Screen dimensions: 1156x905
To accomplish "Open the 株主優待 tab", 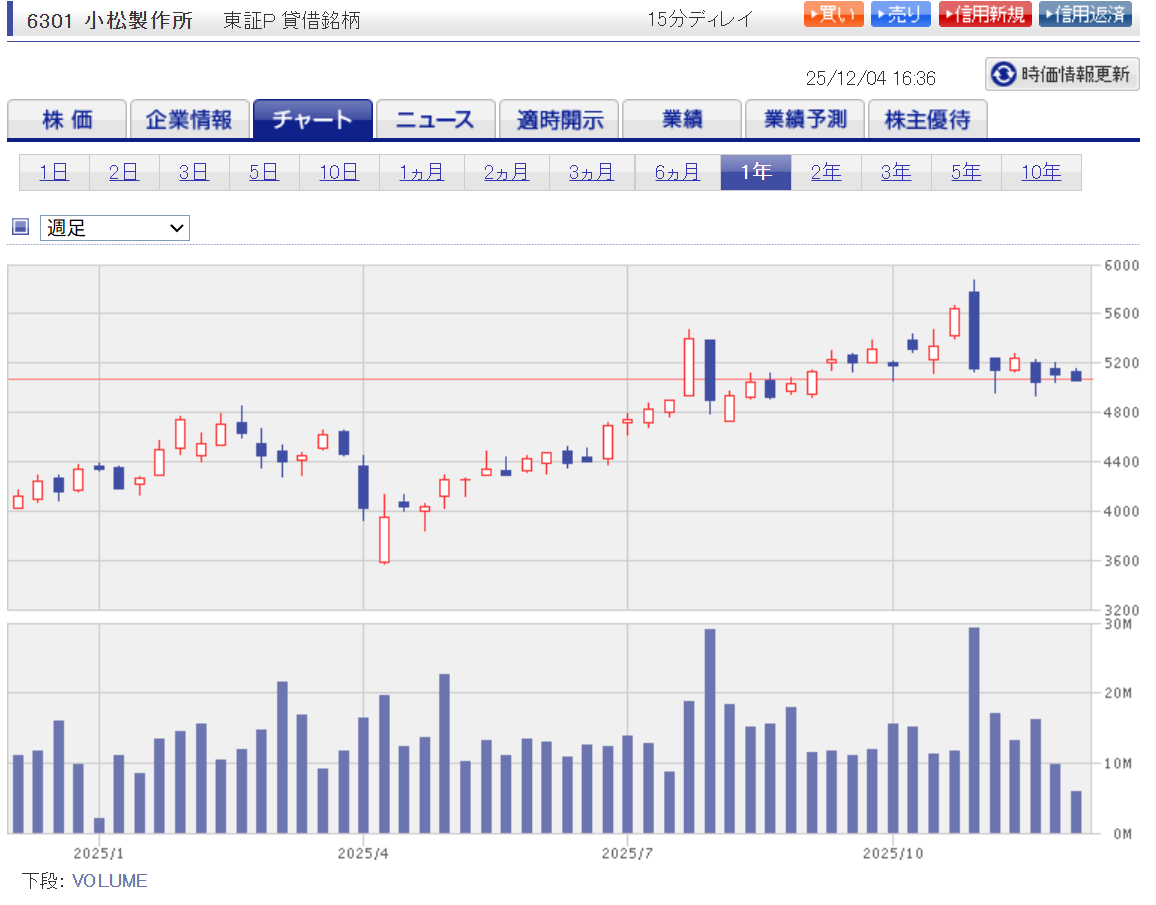I will (x=927, y=120).
